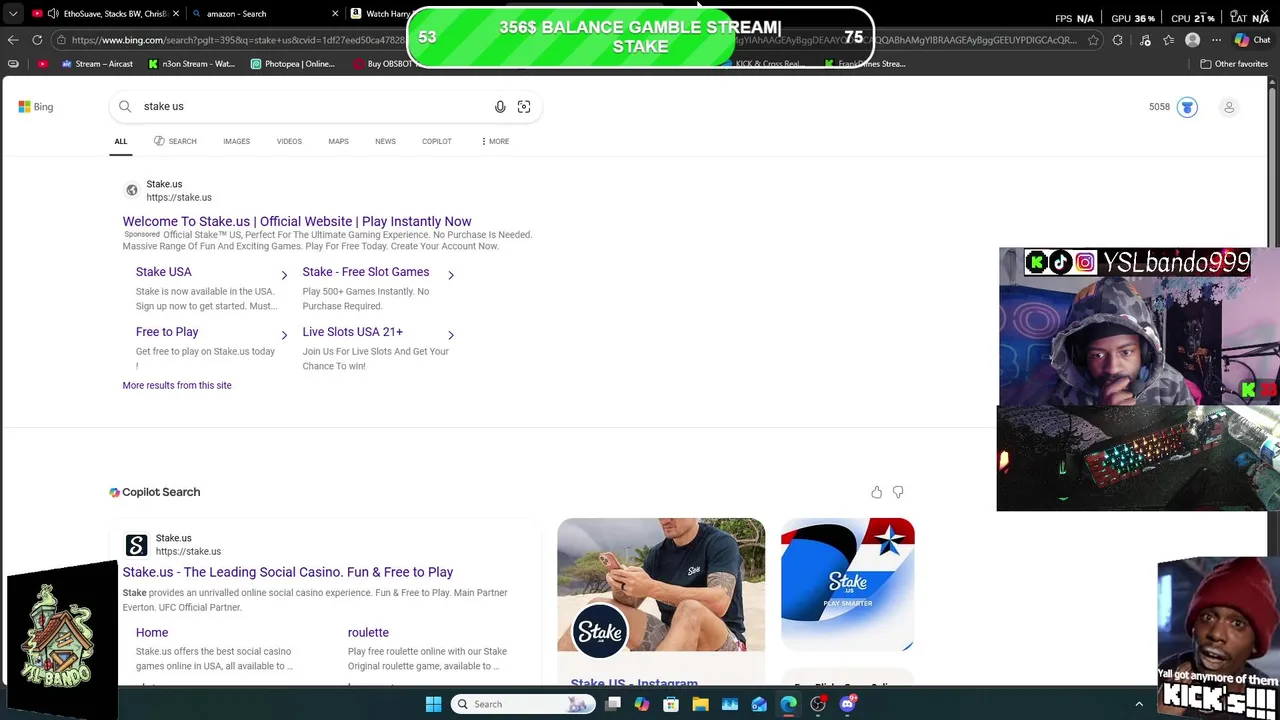The image size is (1280, 720).
Task: Switch to the amazon - Search tab
Action: 262,14
